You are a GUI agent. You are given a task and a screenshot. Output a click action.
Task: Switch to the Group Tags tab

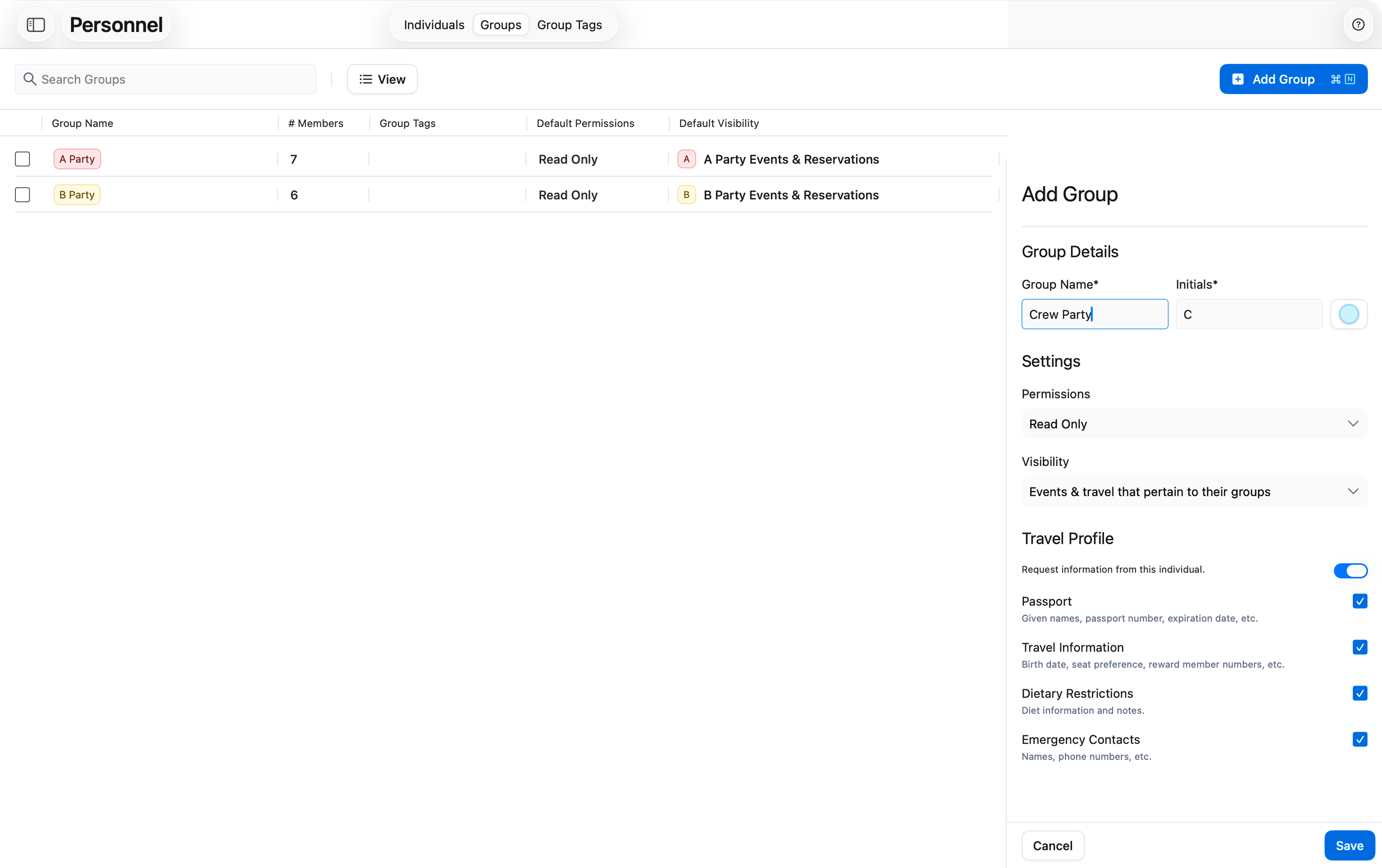coord(569,25)
